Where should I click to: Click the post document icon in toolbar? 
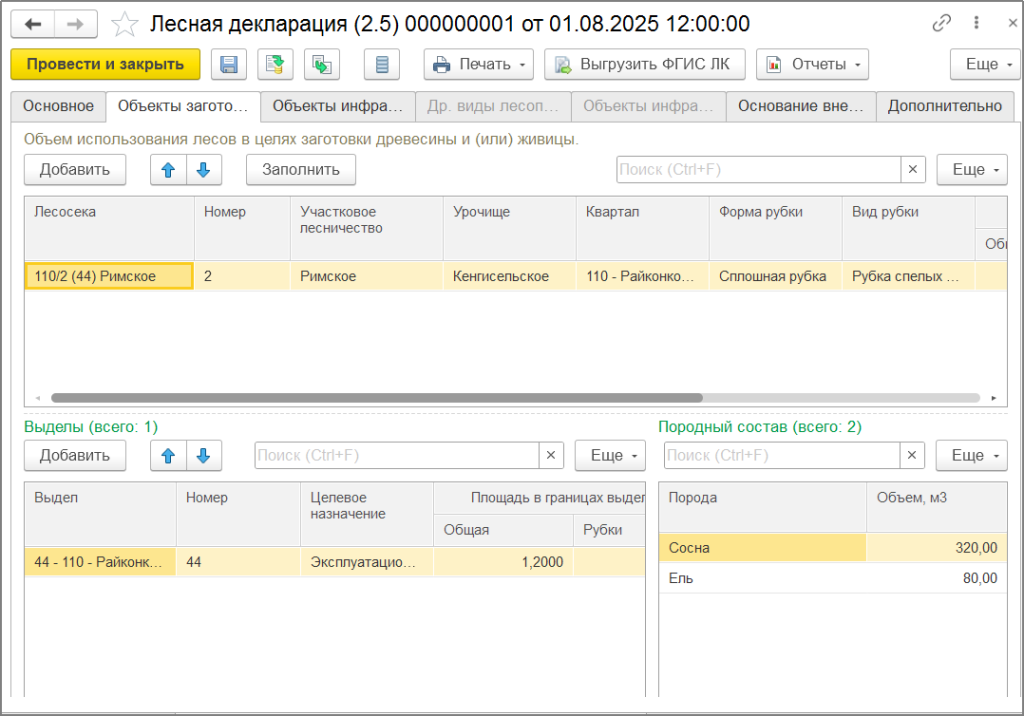[x=275, y=64]
